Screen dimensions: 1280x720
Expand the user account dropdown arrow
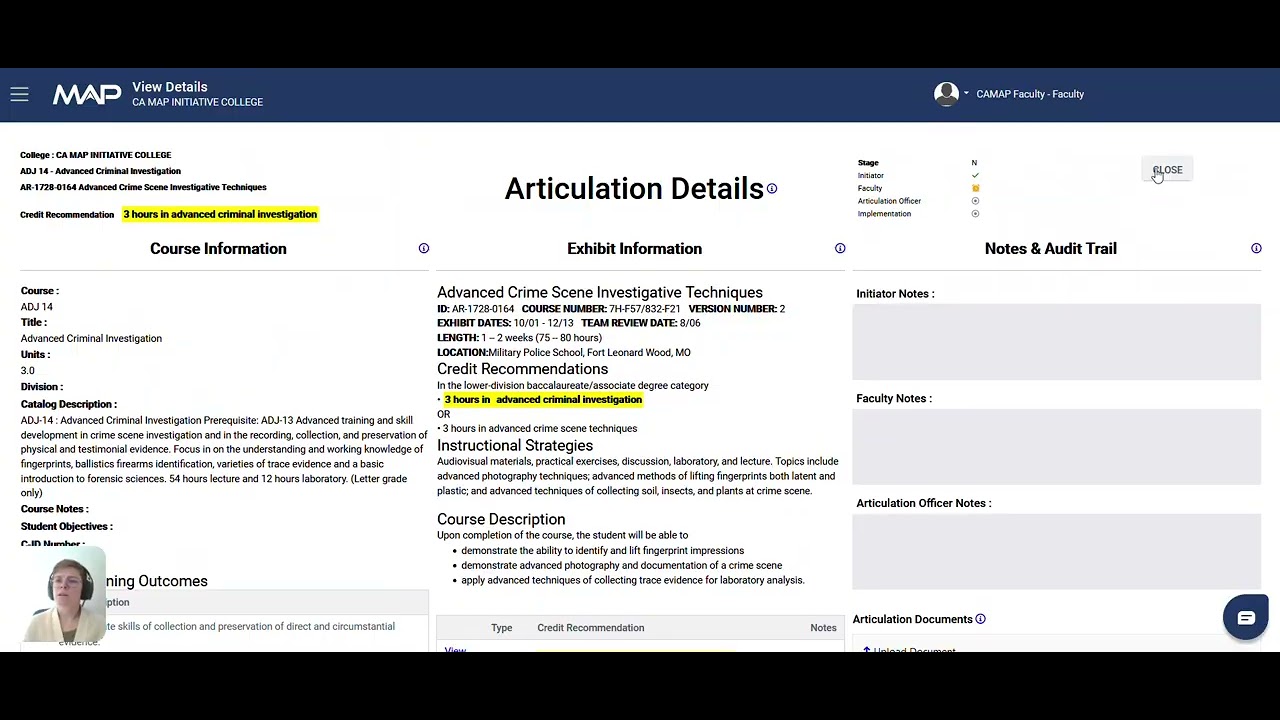tap(966, 94)
